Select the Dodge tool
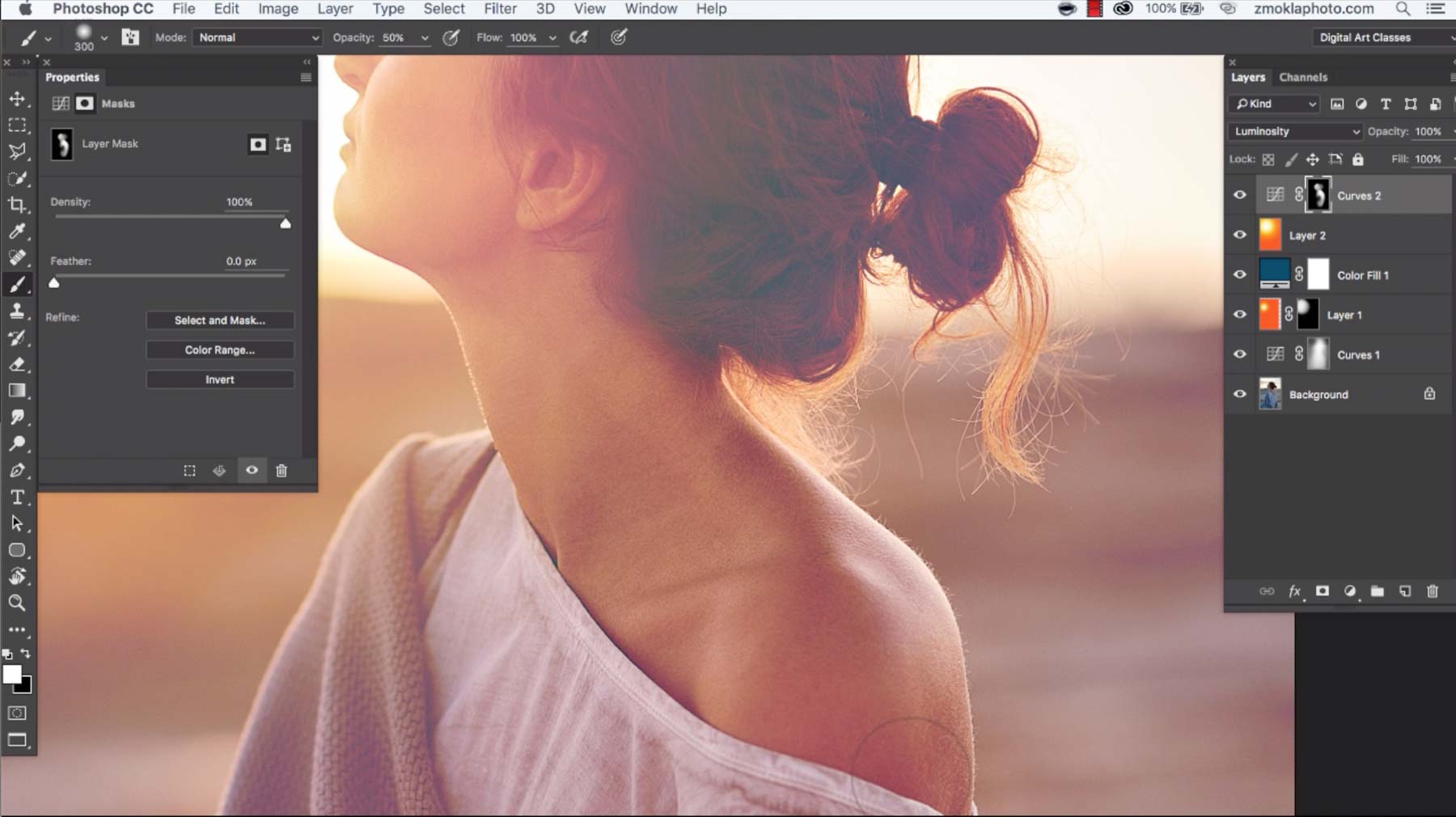Image resolution: width=1456 pixels, height=817 pixels. click(x=17, y=443)
